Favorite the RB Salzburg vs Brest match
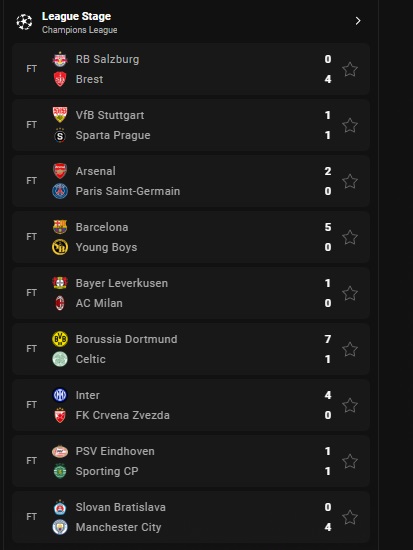Viewport: 413px width, 550px height. 350,69
